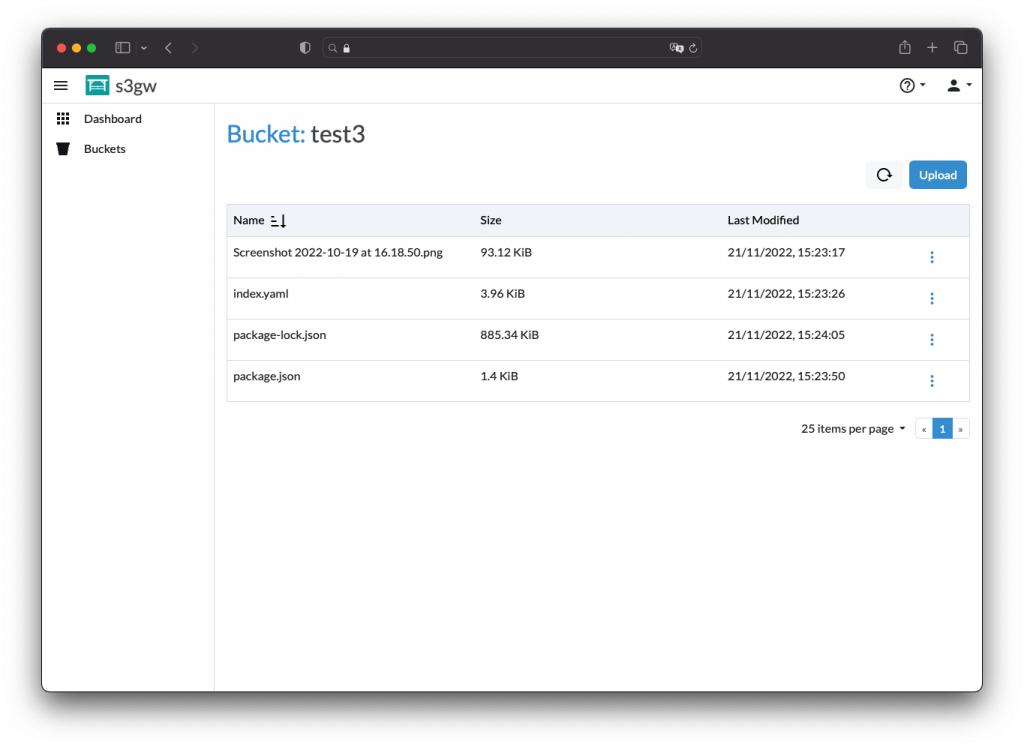
Task: Select page 1 in pagination
Action: [x=942, y=429]
